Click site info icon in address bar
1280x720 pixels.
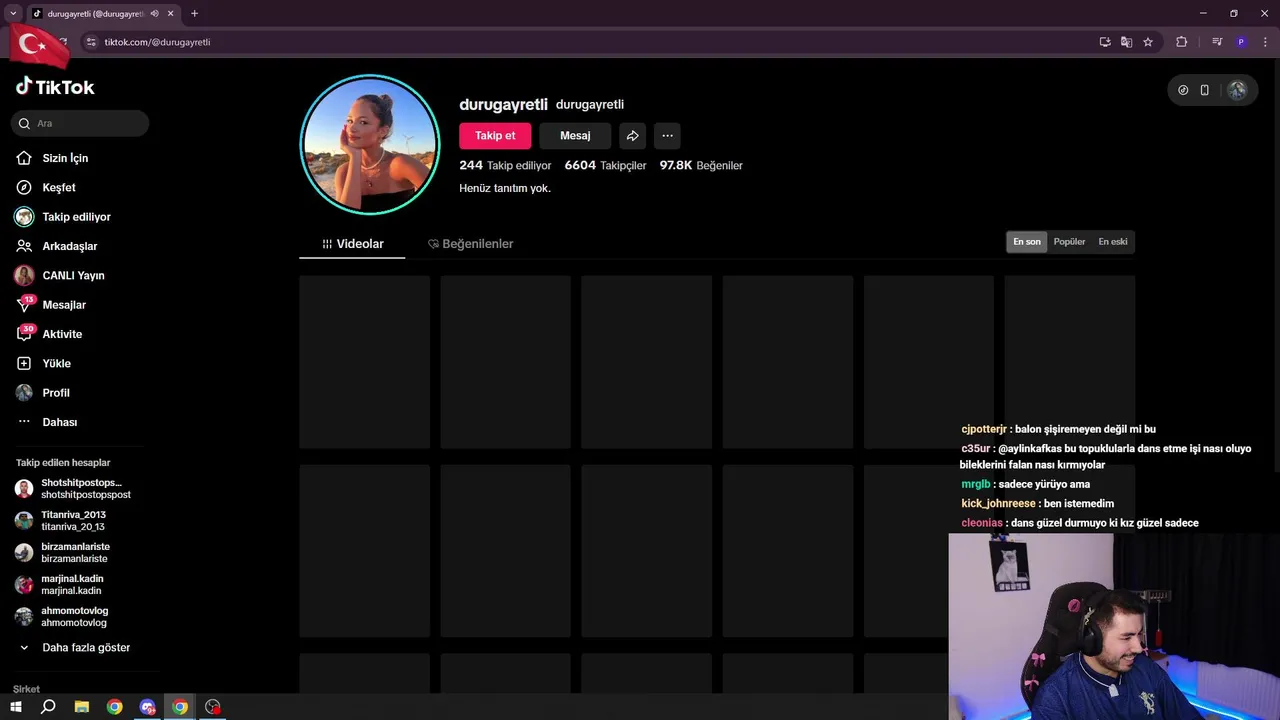pos(91,42)
